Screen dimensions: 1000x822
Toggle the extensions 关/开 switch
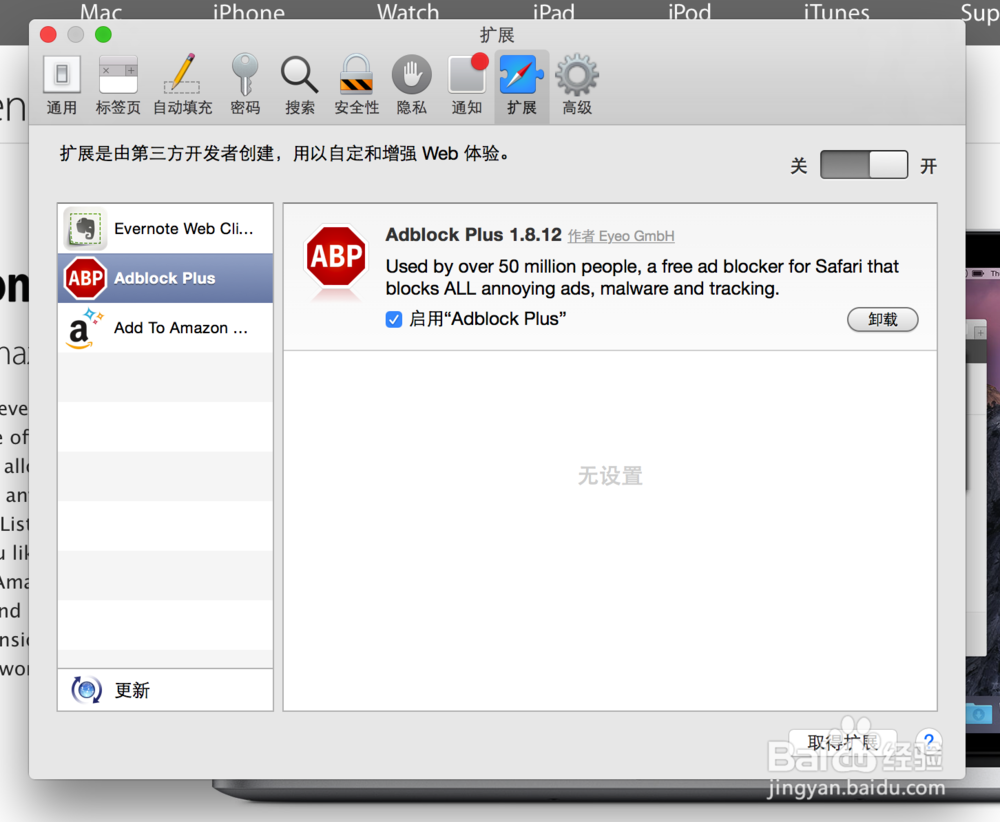coord(864,165)
